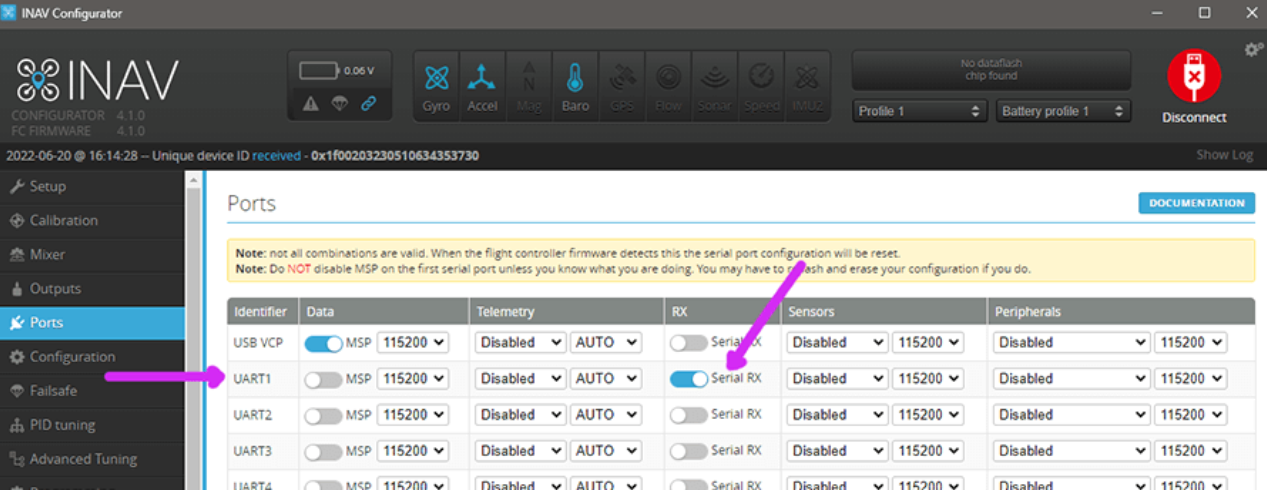This screenshot has width=1267, height=497.
Task: Open the Battery profile 1 dropdown
Action: click(1064, 111)
